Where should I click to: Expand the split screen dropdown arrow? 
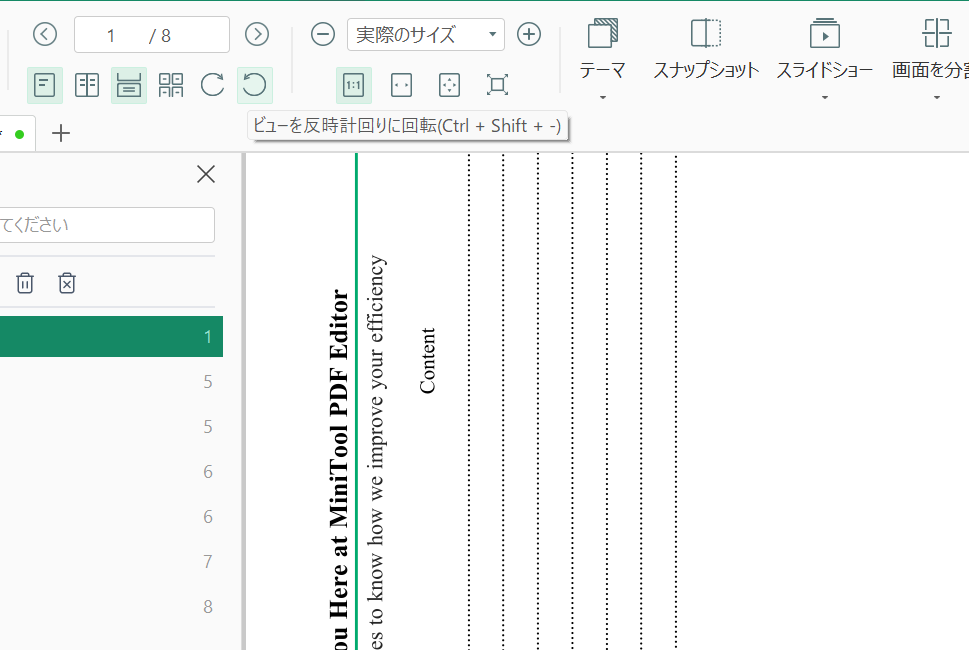tap(937, 98)
